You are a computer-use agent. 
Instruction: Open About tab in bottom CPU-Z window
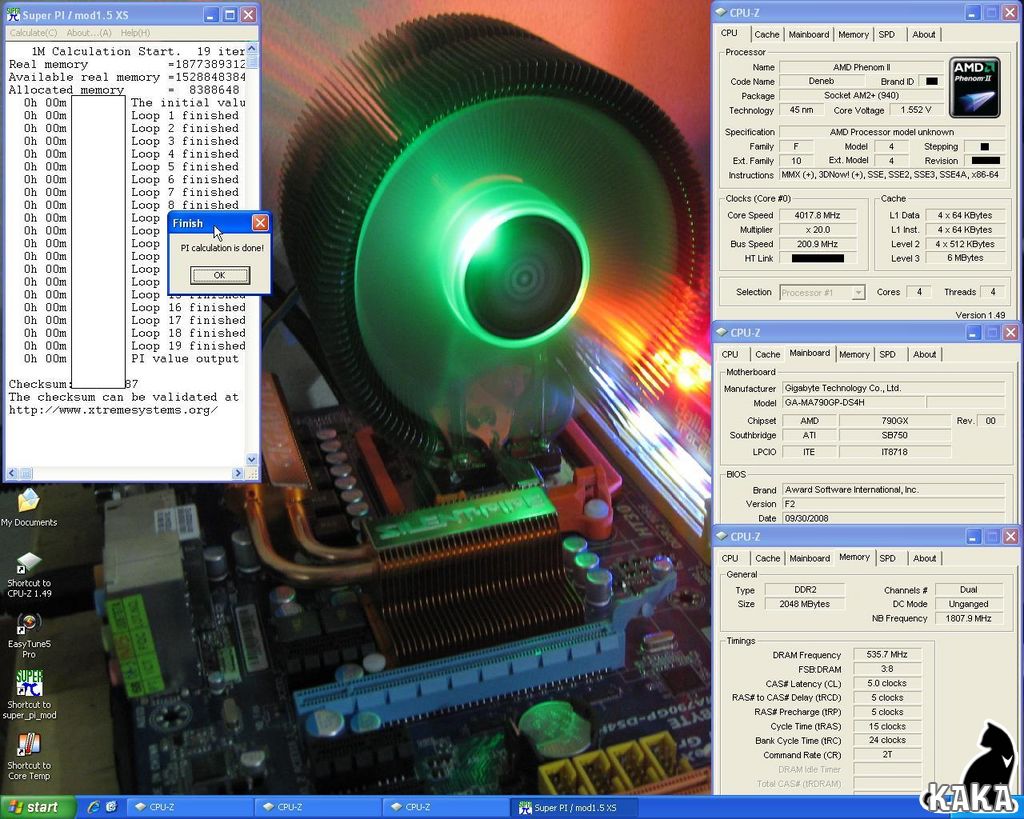click(924, 558)
